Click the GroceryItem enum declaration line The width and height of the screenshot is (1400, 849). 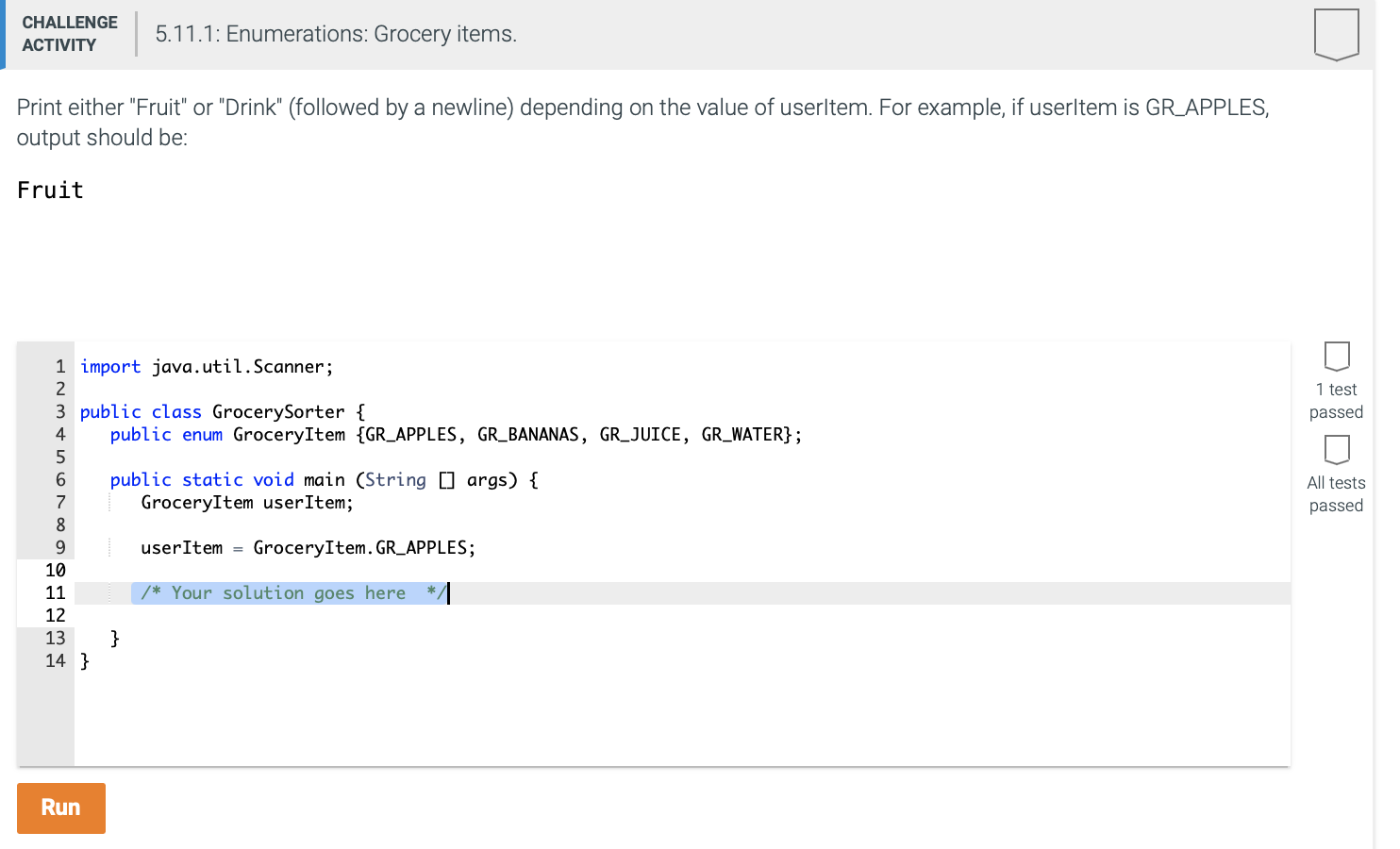tap(455, 435)
